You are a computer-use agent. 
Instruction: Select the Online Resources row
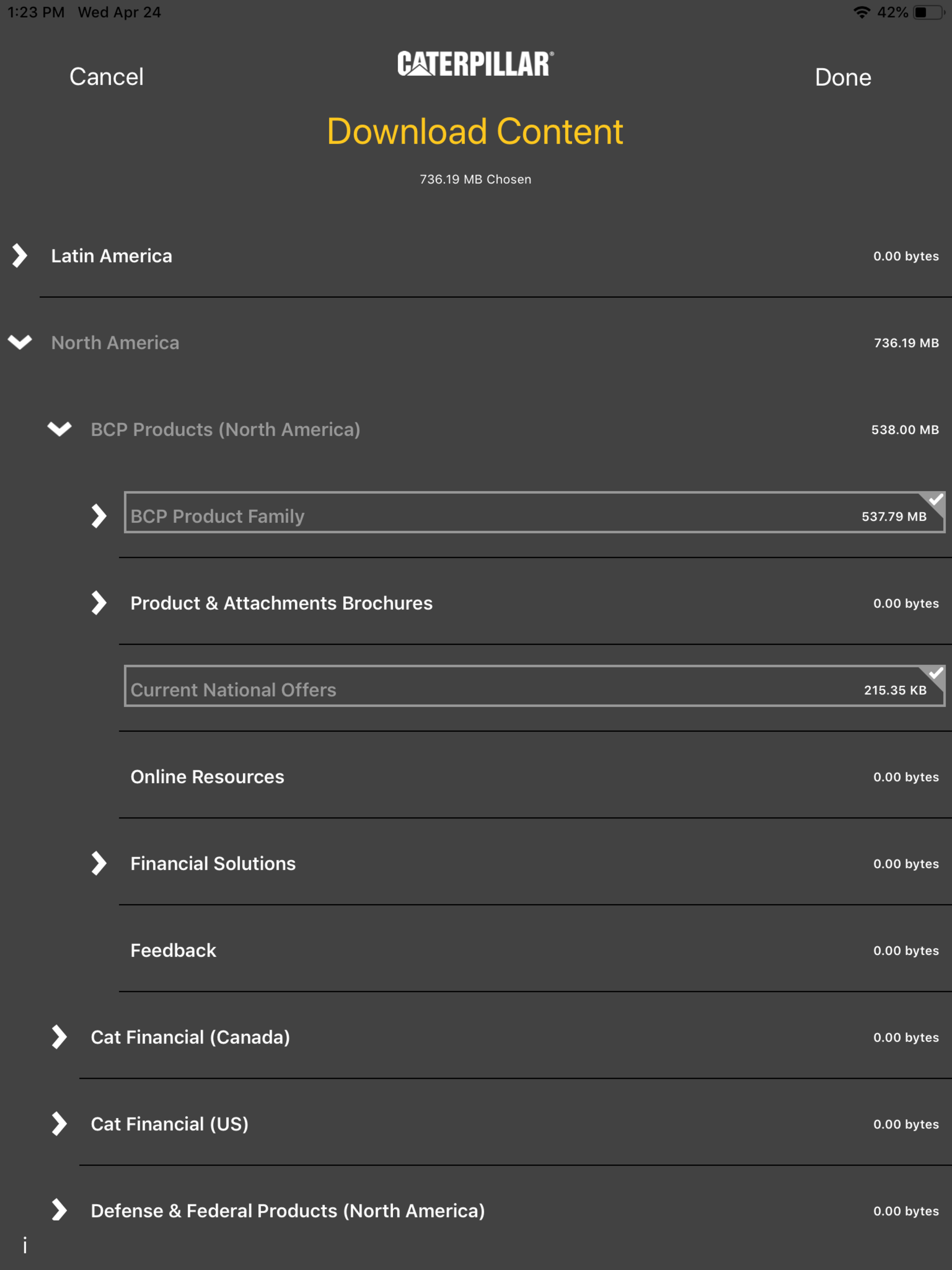coord(535,776)
